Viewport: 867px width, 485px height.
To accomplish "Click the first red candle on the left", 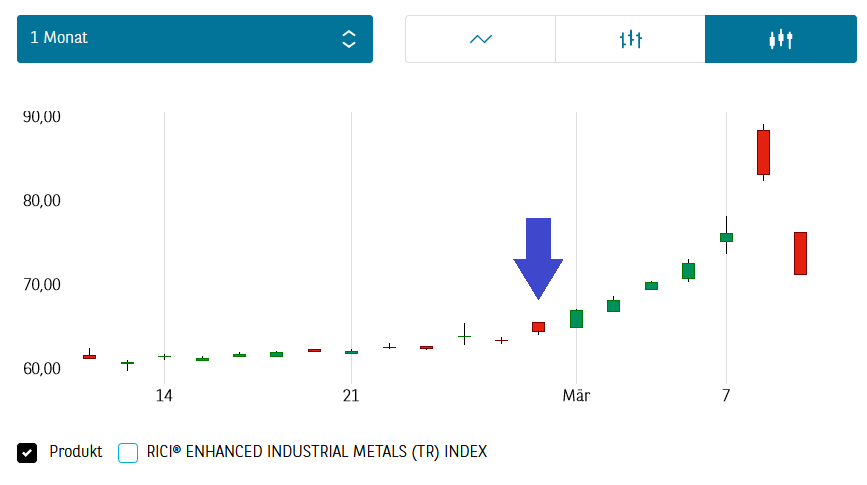I will 89,356.
